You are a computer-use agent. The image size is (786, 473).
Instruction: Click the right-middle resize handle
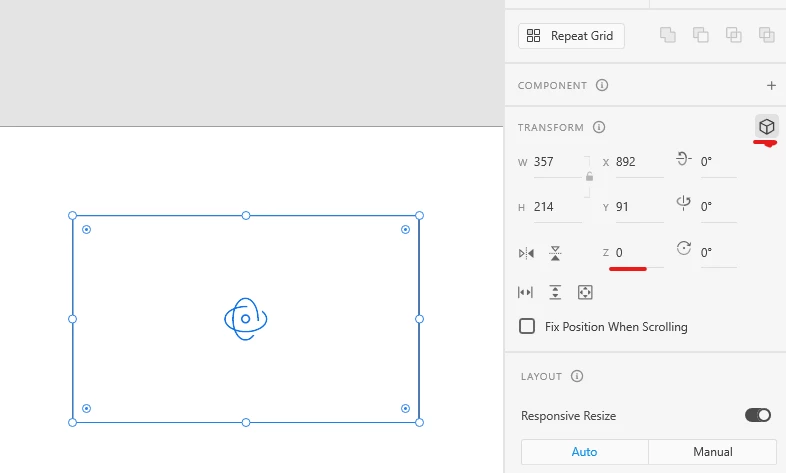[x=420, y=319]
